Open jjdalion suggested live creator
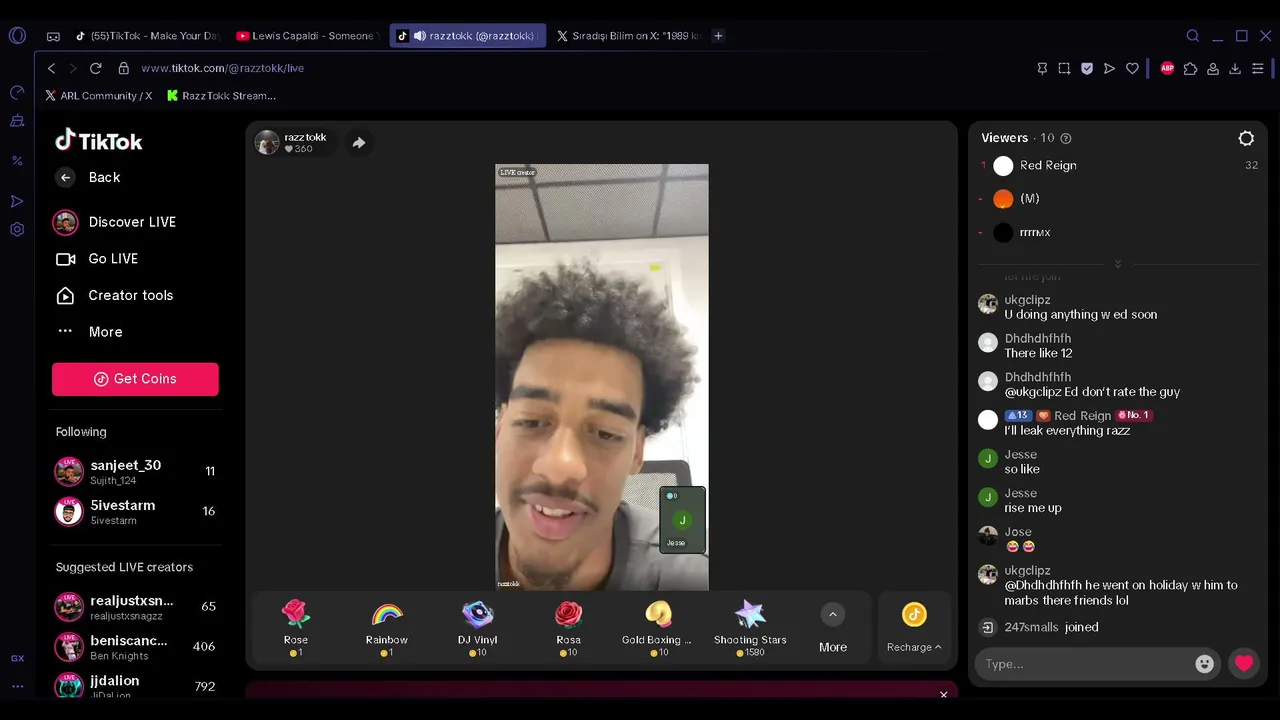The image size is (1280, 720). (135, 685)
